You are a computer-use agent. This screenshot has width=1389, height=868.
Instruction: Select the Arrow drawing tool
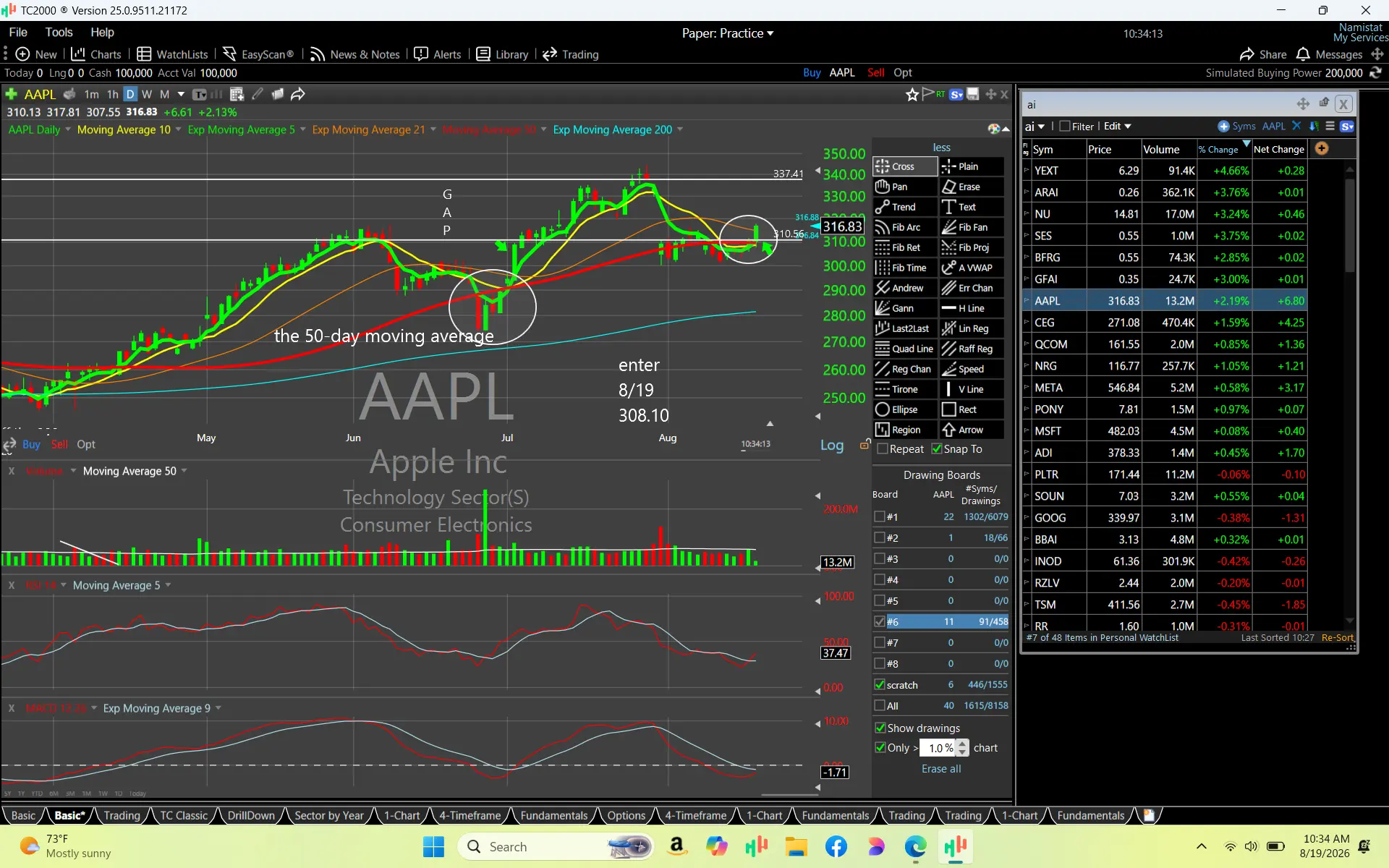pyautogui.click(x=972, y=430)
